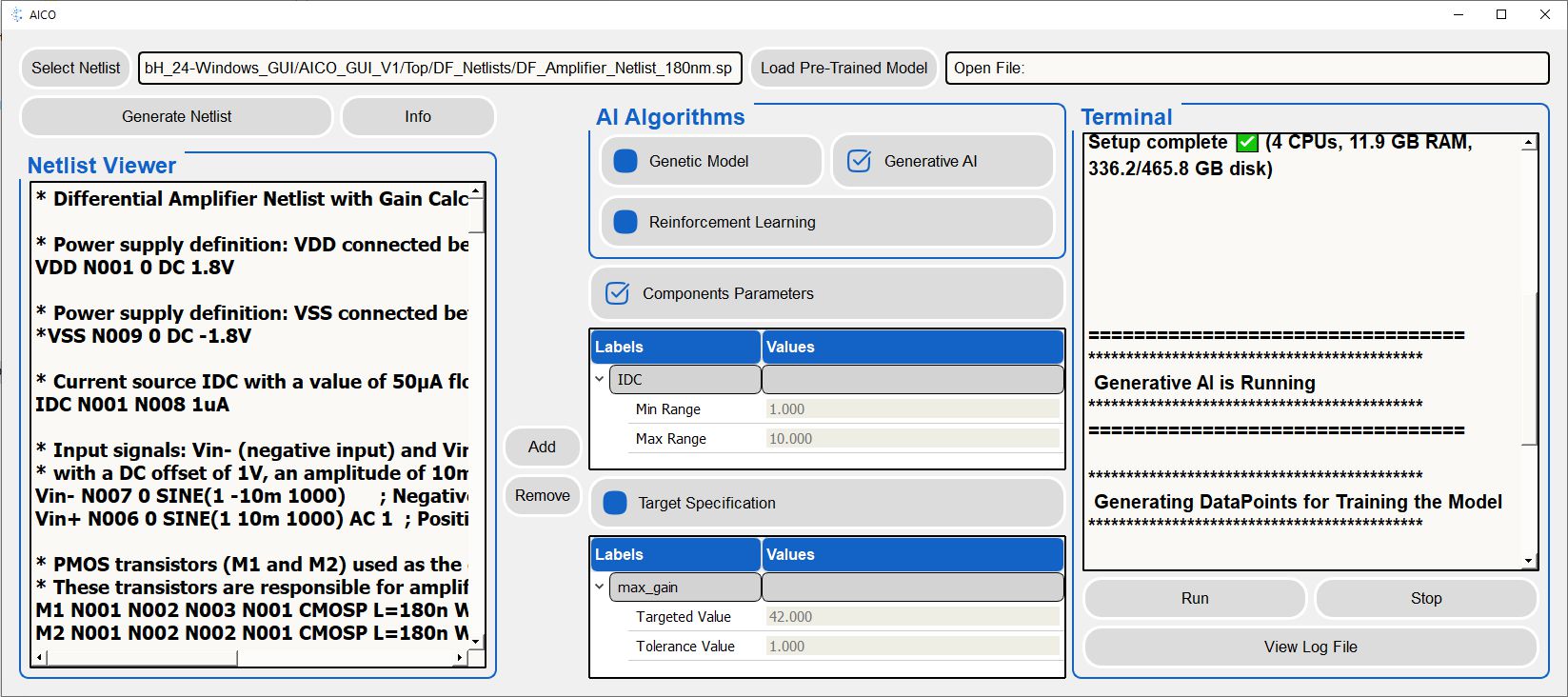Image resolution: width=1568 pixels, height=697 pixels.
Task: Collapse the IDC tree row
Action: (x=600, y=379)
